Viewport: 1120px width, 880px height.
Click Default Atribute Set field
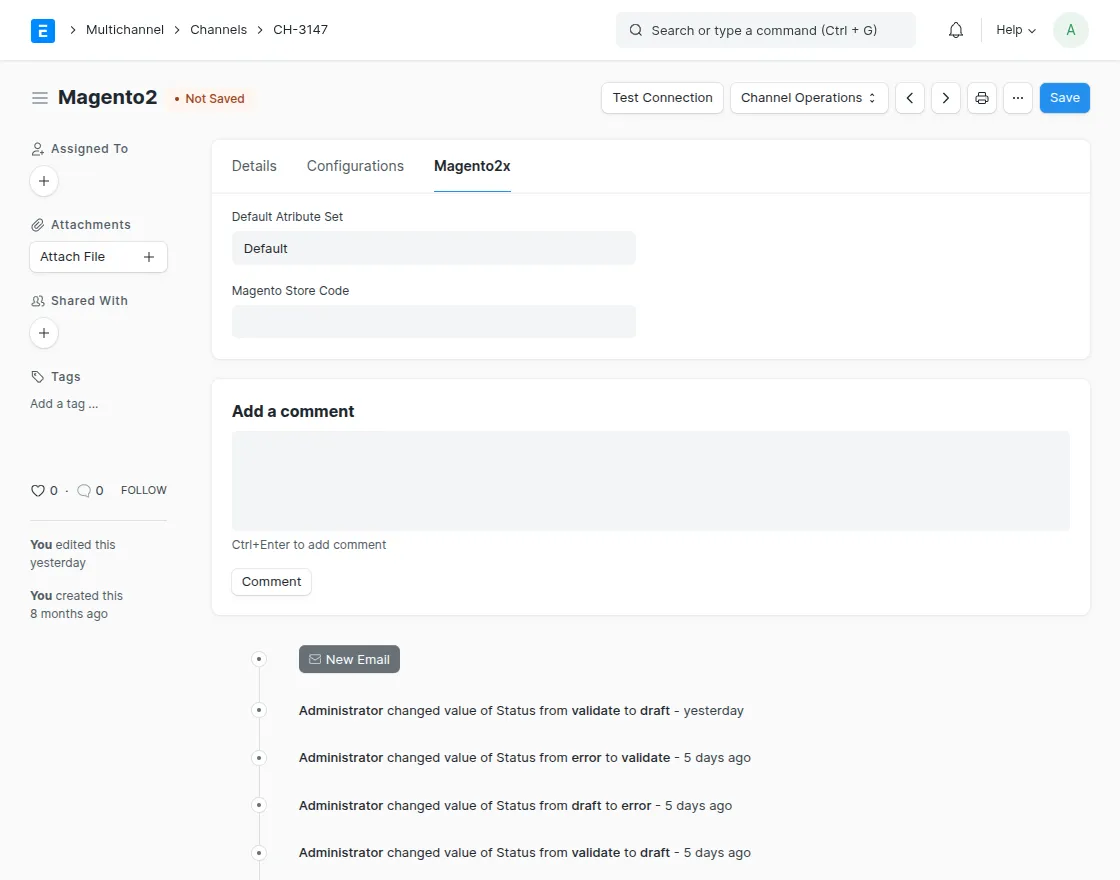tap(434, 249)
